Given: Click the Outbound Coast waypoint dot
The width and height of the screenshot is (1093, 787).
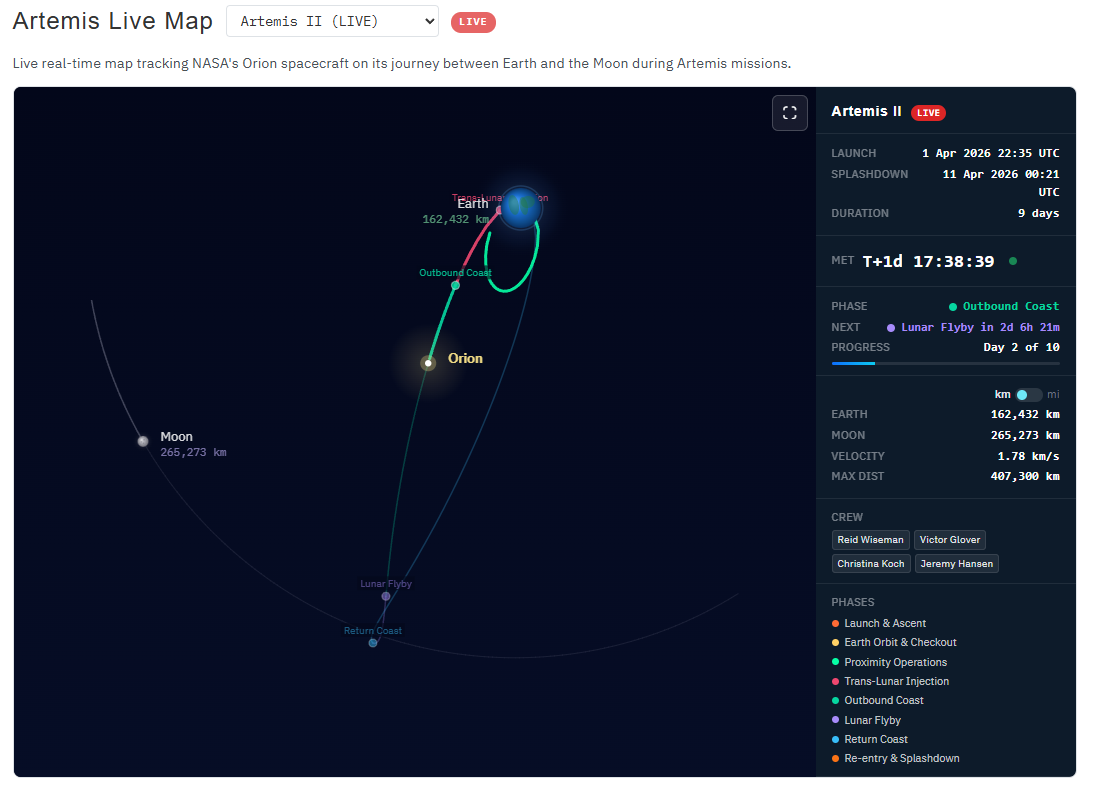Looking at the screenshot, I should (455, 285).
